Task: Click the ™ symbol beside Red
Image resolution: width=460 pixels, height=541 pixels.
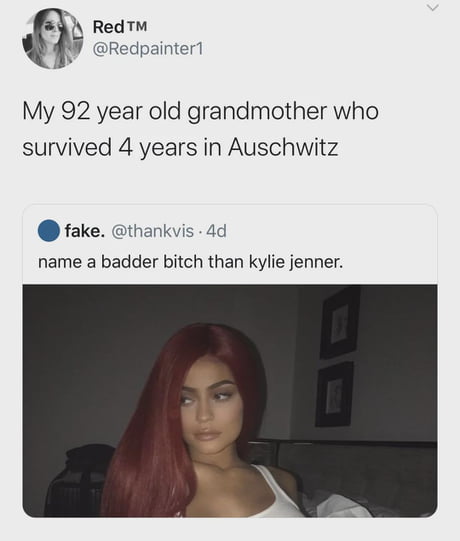Action: click(137, 26)
